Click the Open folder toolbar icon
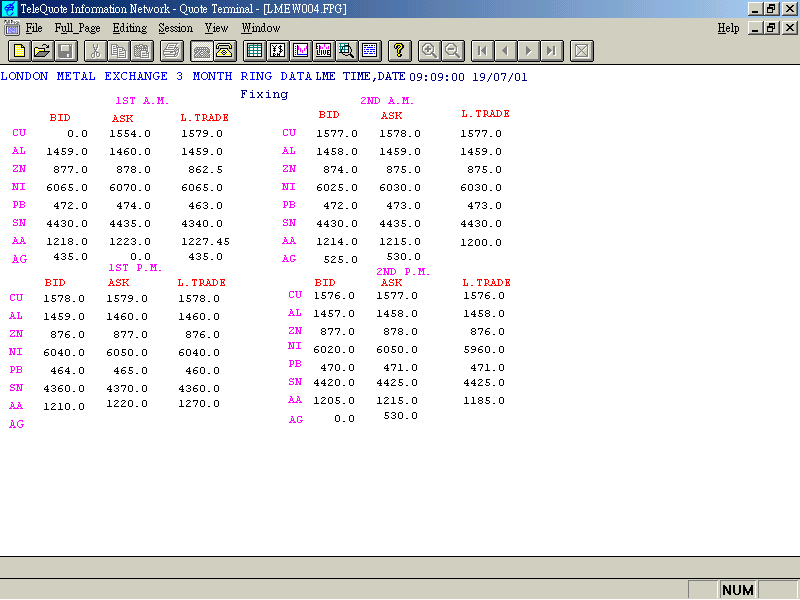800x600 pixels. (x=43, y=51)
